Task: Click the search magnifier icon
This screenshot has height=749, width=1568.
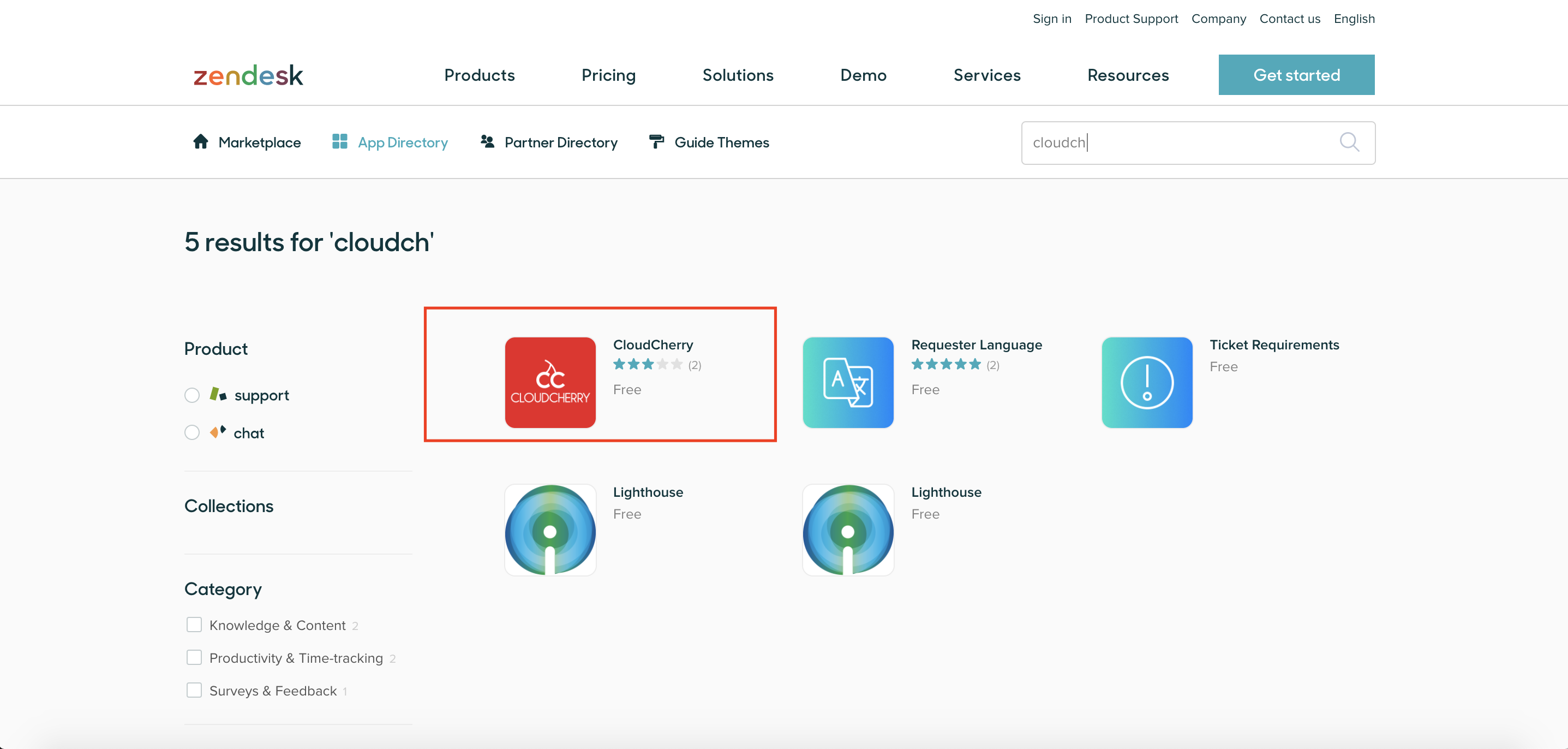Action: 1349,142
